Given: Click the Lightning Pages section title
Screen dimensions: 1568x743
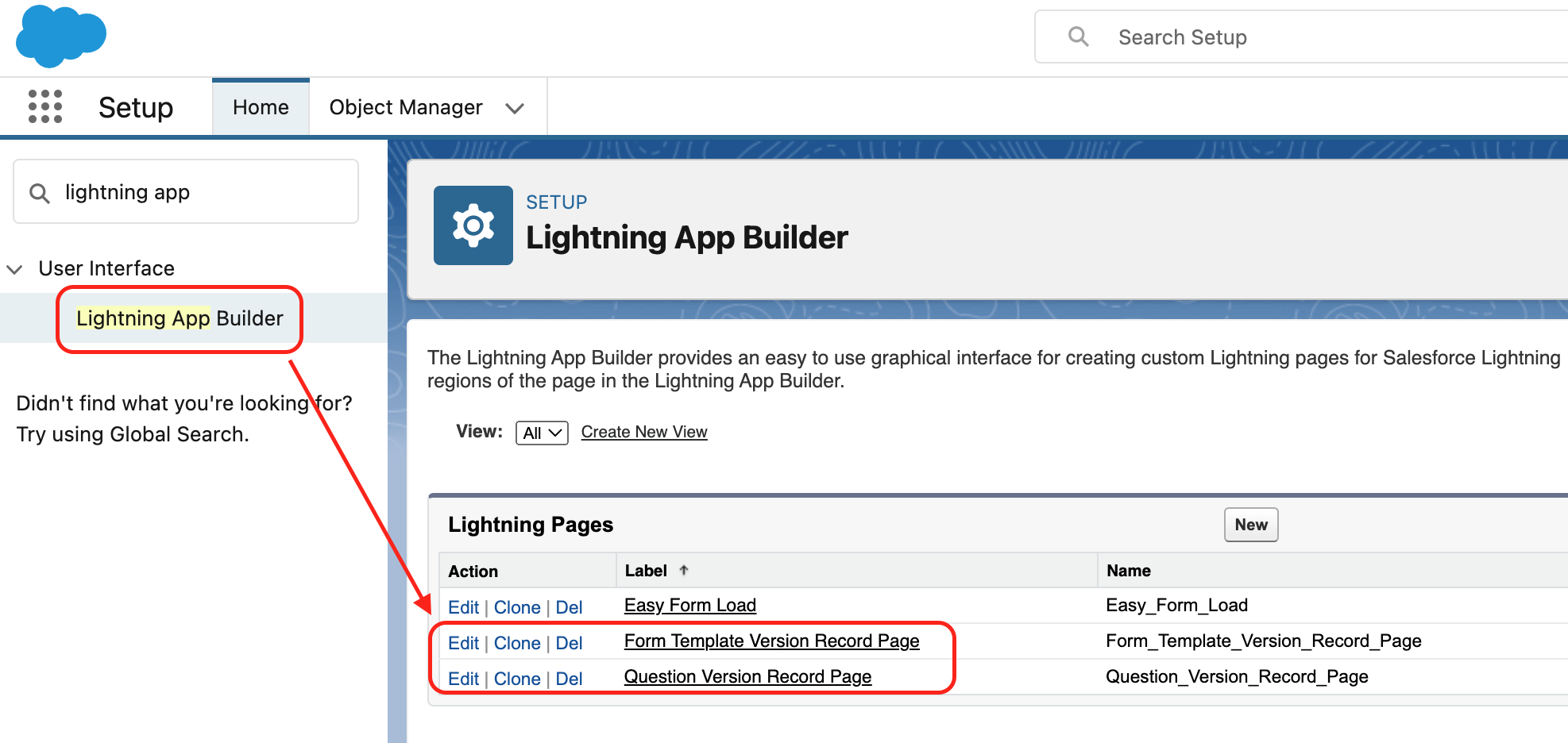Looking at the screenshot, I should point(531,525).
